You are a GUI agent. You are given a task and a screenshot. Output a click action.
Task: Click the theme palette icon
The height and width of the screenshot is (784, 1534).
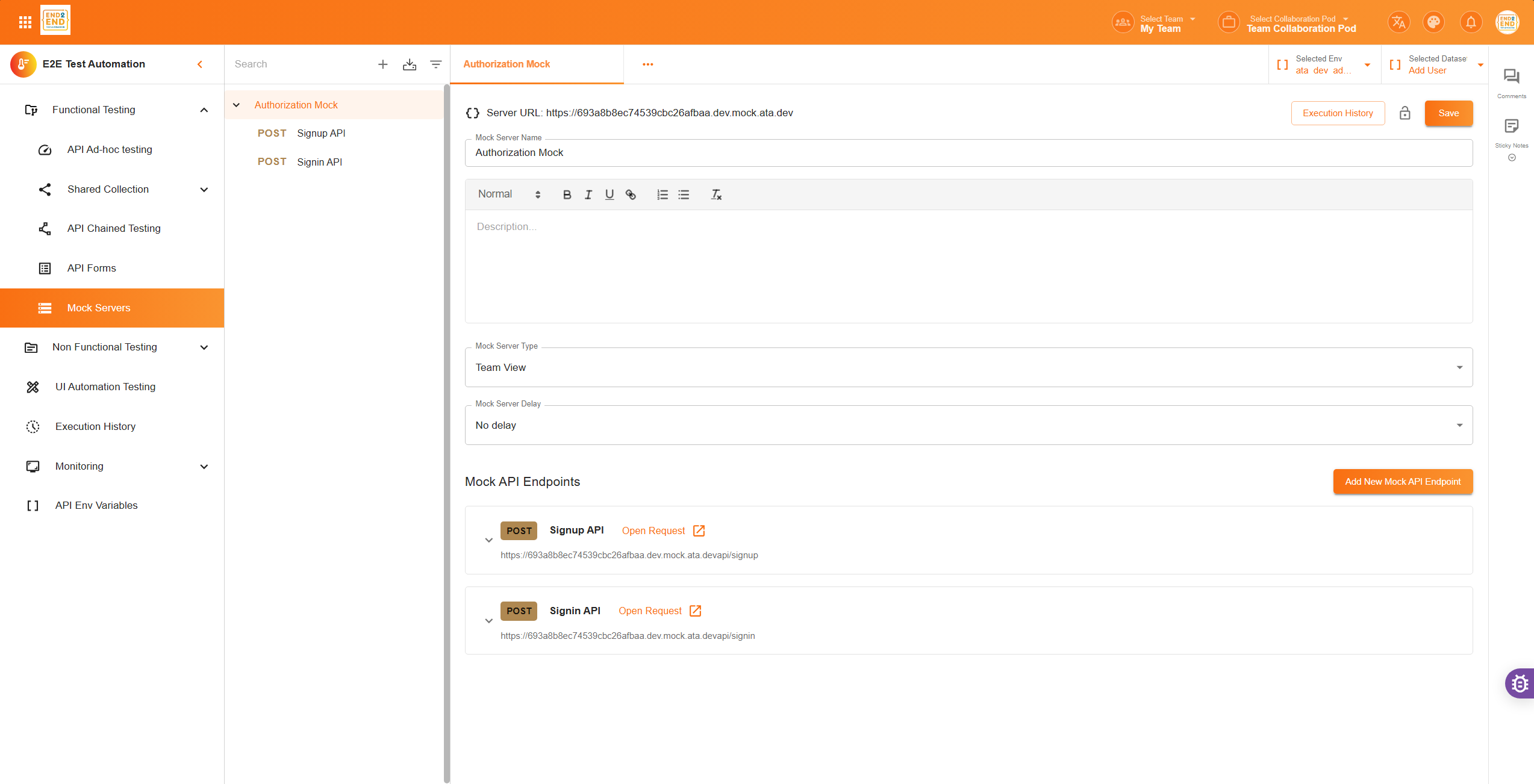pos(1433,22)
